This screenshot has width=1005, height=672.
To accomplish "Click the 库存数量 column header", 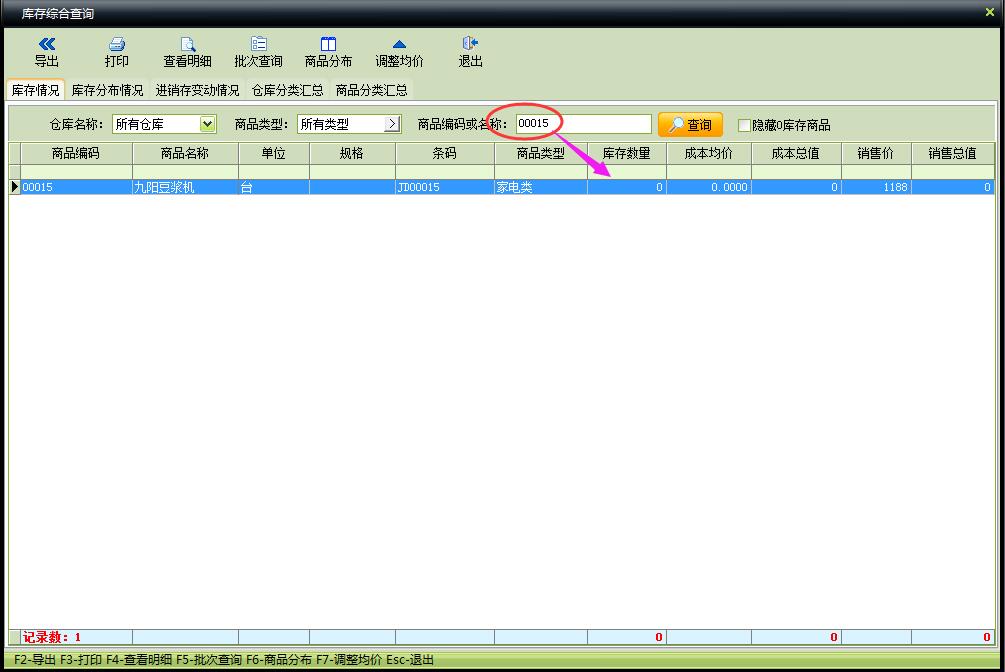I will pos(626,153).
